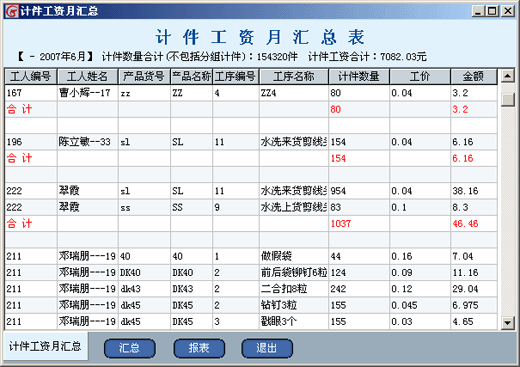Viewport: 520px width, 367px height.
Task: Click the 报表 button
Action: coord(199,348)
